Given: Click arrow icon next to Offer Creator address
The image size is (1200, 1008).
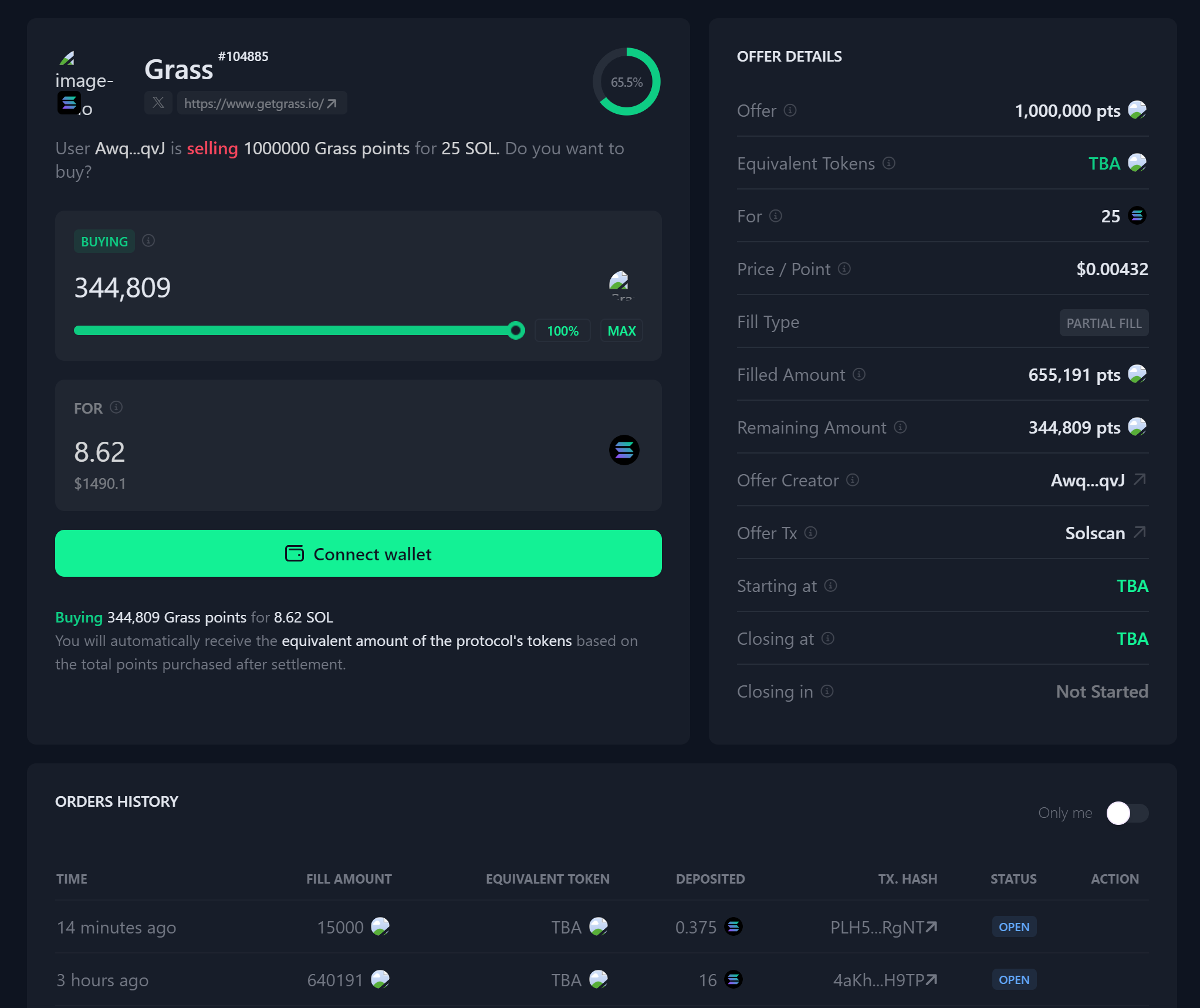Looking at the screenshot, I should tap(1140, 480).
